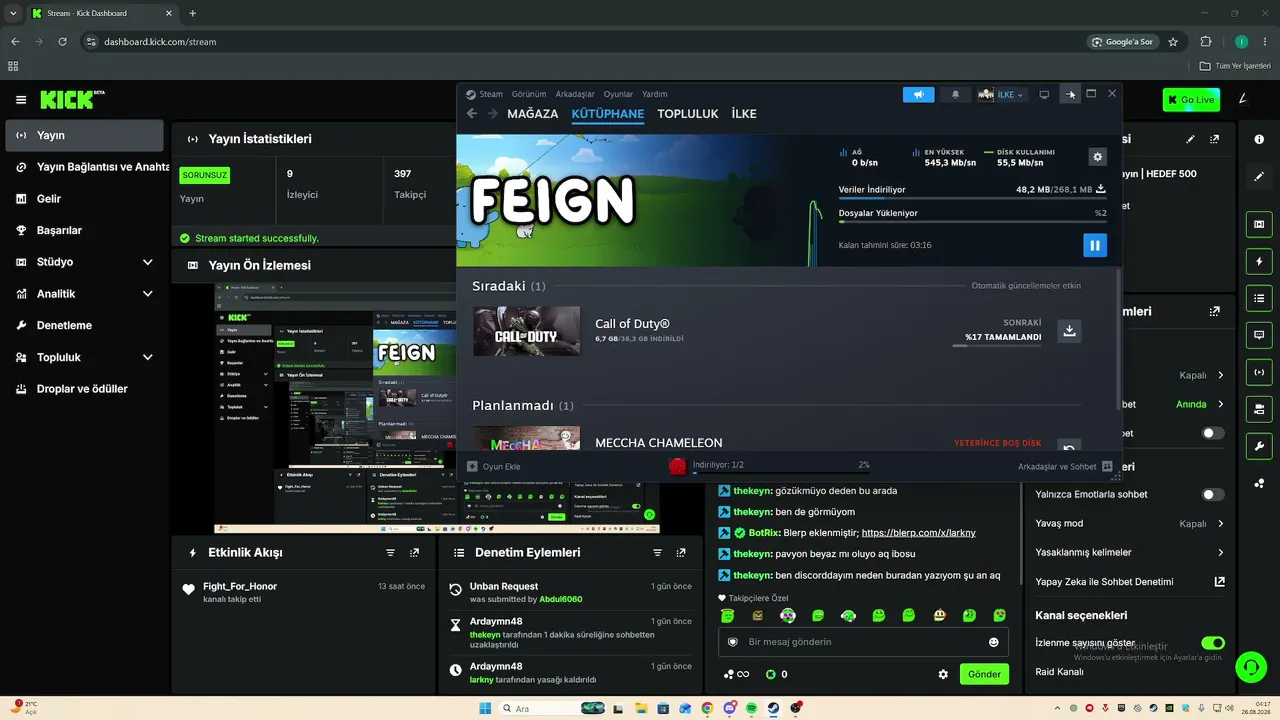
Task: Open the Kick hamburger sidebar menu
Action: tap(21, 100)
